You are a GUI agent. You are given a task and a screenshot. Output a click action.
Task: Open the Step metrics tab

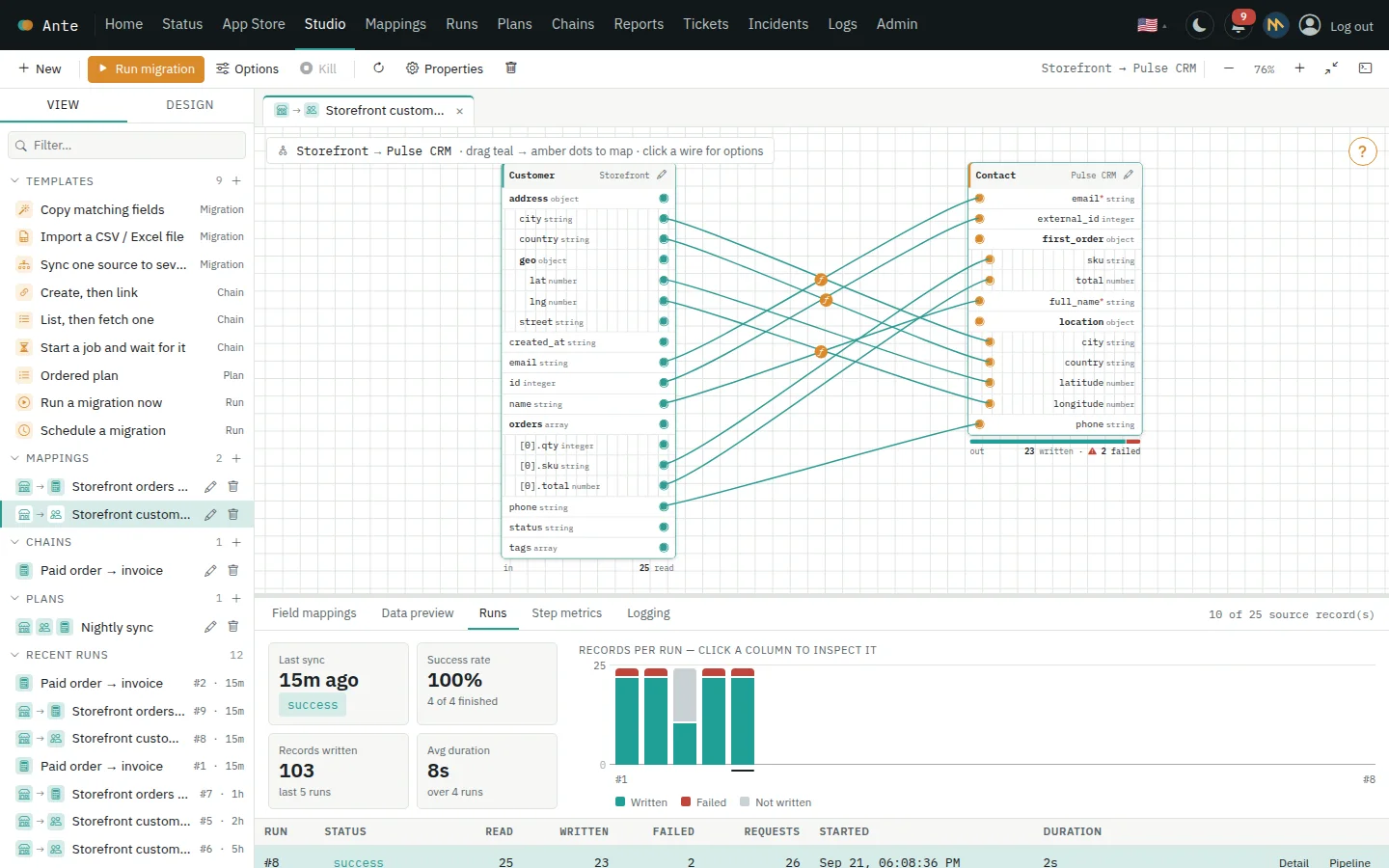566,612
